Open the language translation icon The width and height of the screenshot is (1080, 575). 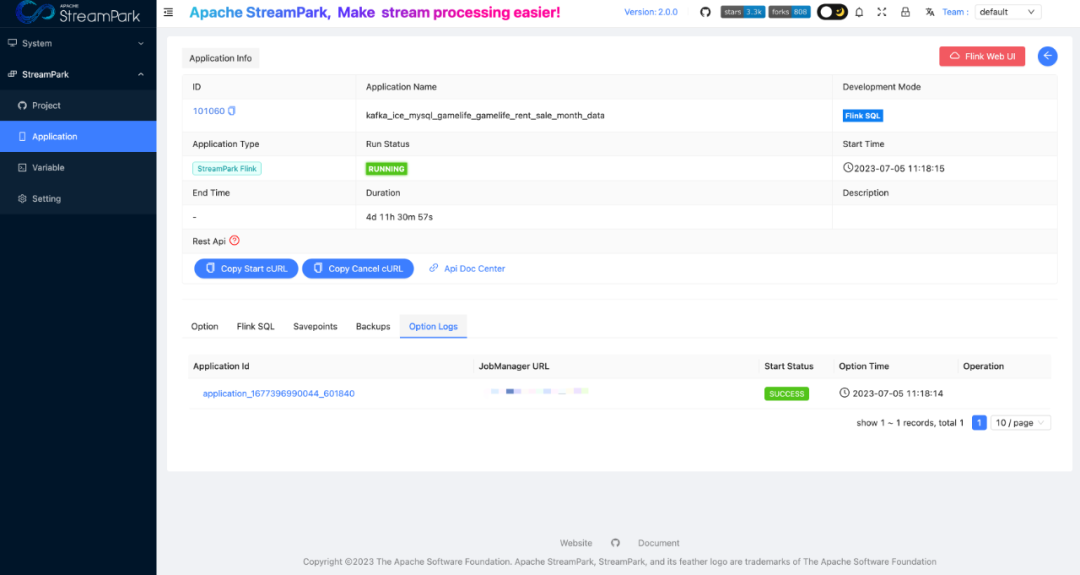(x=930, y=12)
